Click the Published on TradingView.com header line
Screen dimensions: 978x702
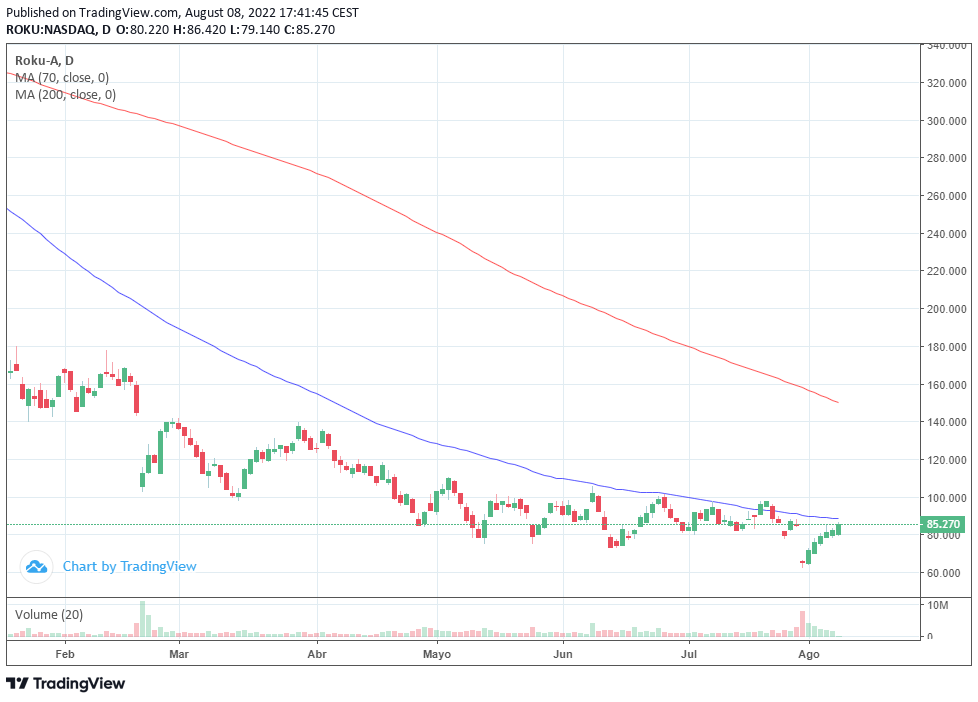point(182,12)
